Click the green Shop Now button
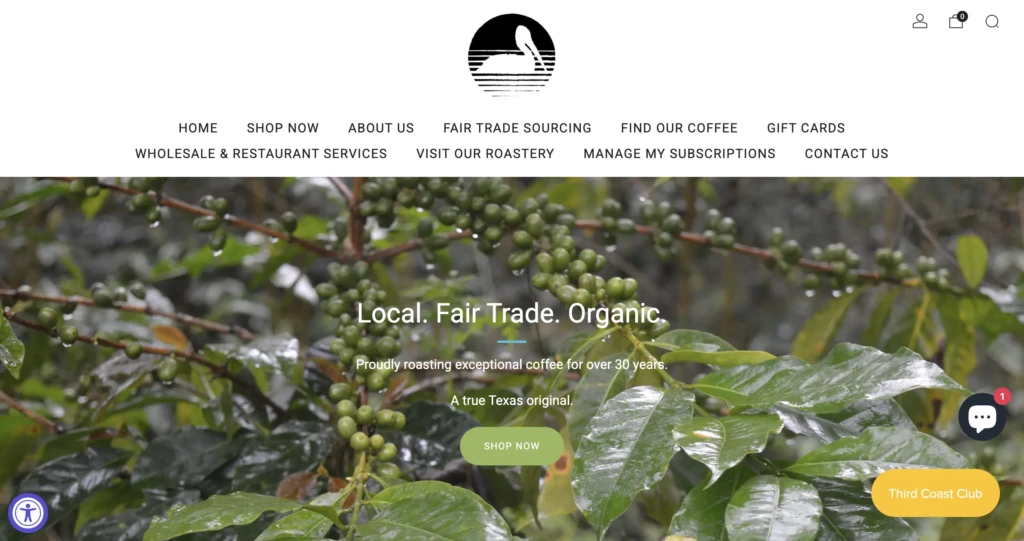Screen dimensions: 1024x541 pyautogui.click(x=511, y=446)
